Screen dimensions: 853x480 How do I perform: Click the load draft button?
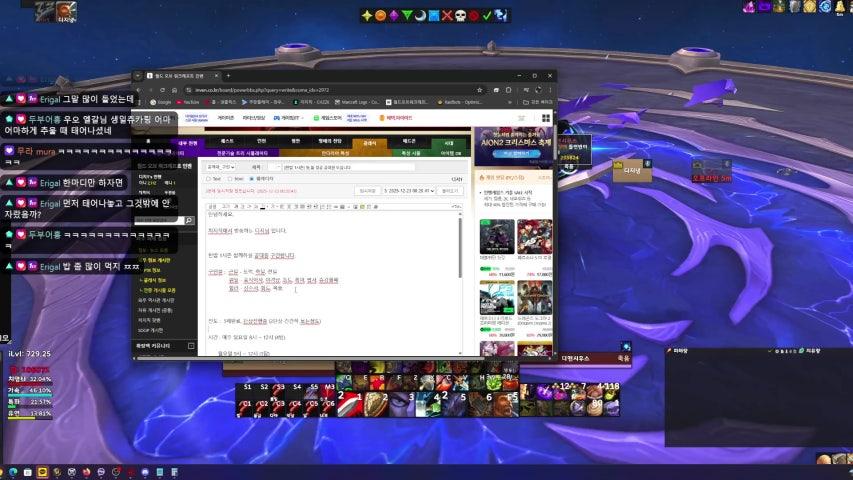[450, 191]
